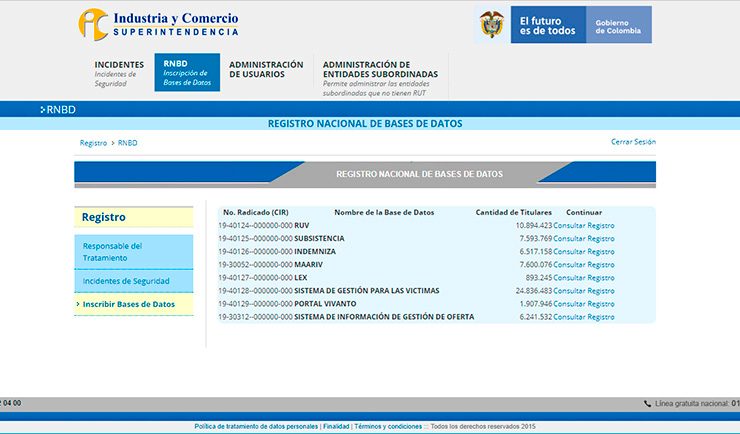The image size is (740, 434).
Task: Click Cerrar Sesión to log out
Action: (633, 142)
